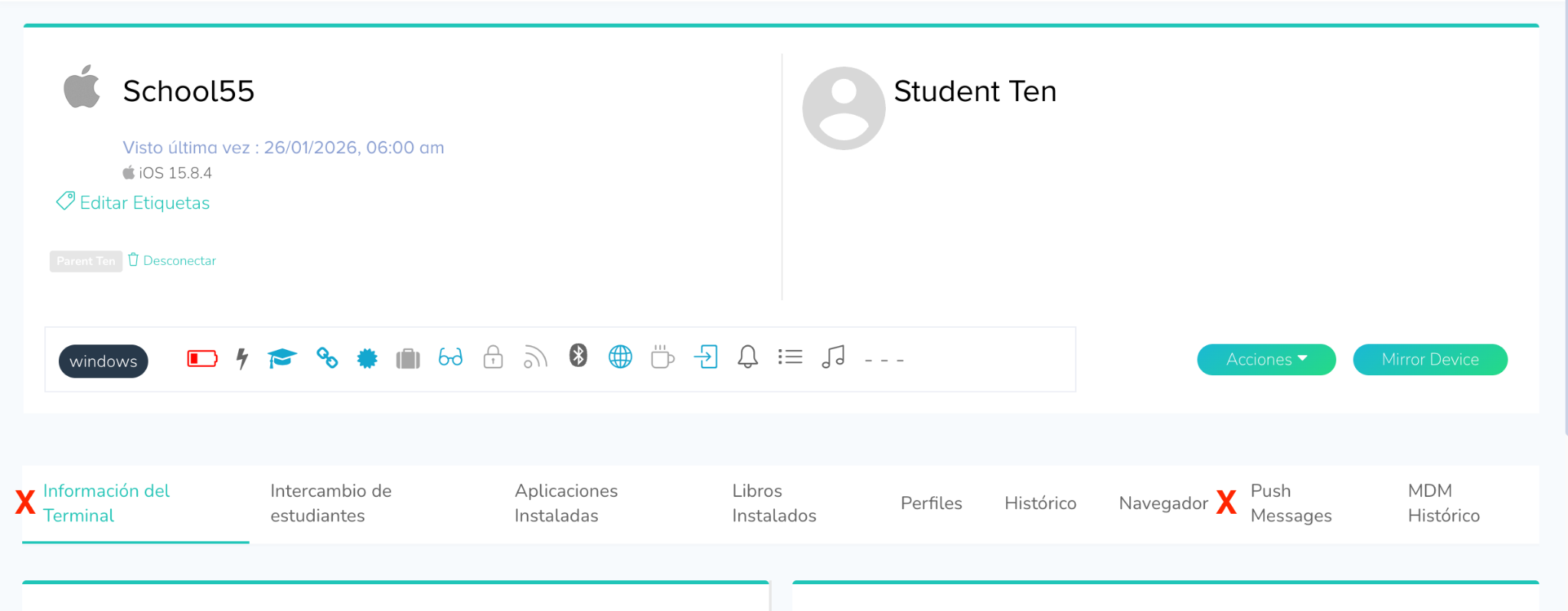Click Desconectar next to Parent Ten
1568x611 pixels.
(x=179, y=261)
